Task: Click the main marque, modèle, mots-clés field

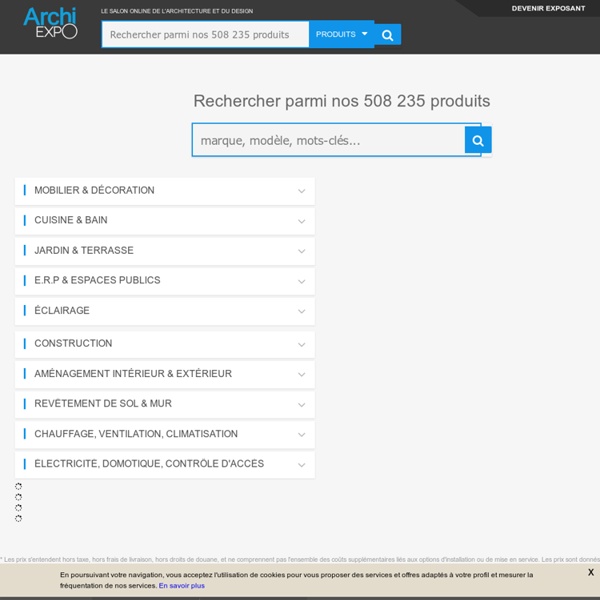Action: [328, 141]
